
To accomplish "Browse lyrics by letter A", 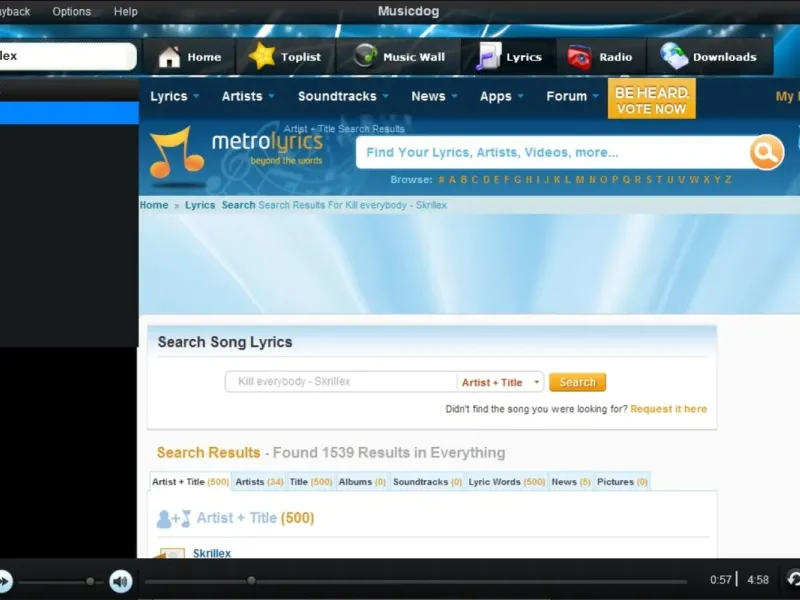I will coord(452,180).
